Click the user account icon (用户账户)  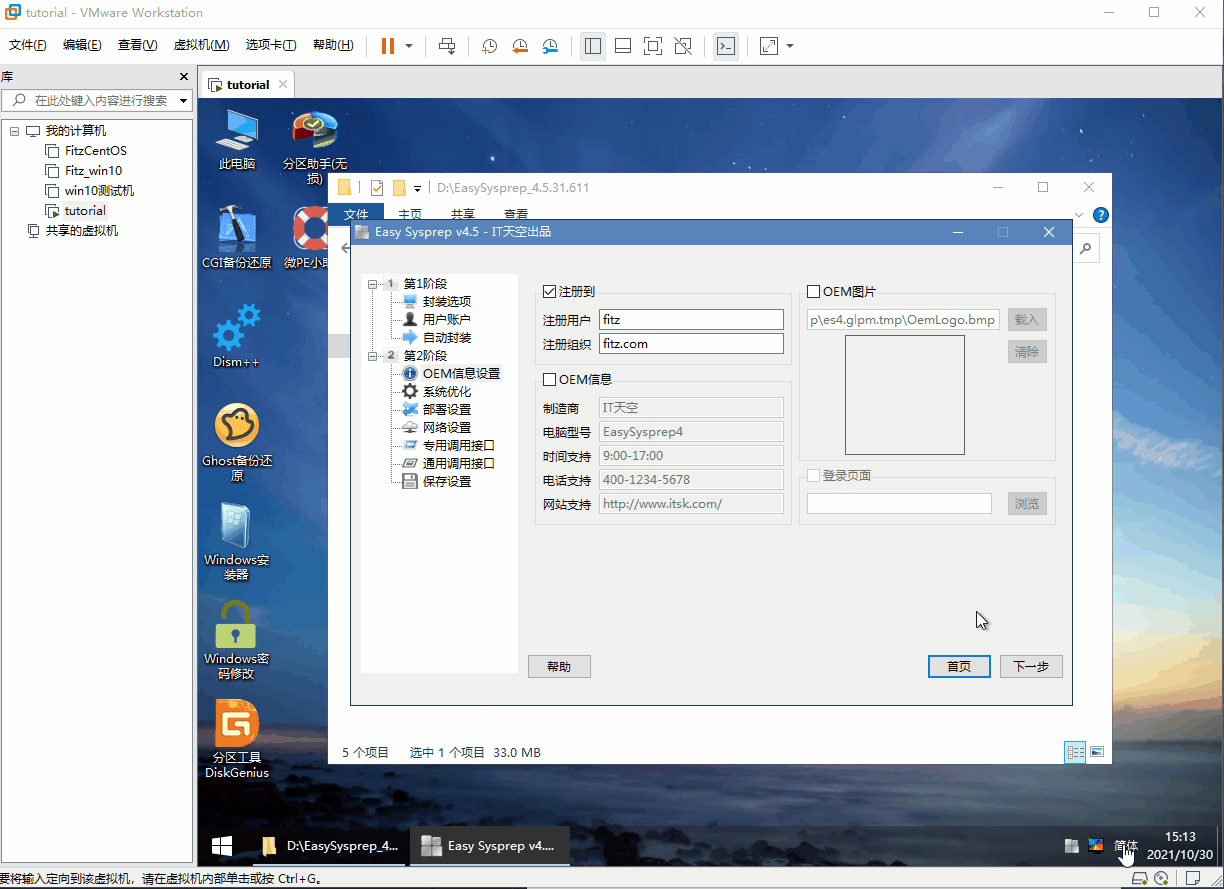410,320
